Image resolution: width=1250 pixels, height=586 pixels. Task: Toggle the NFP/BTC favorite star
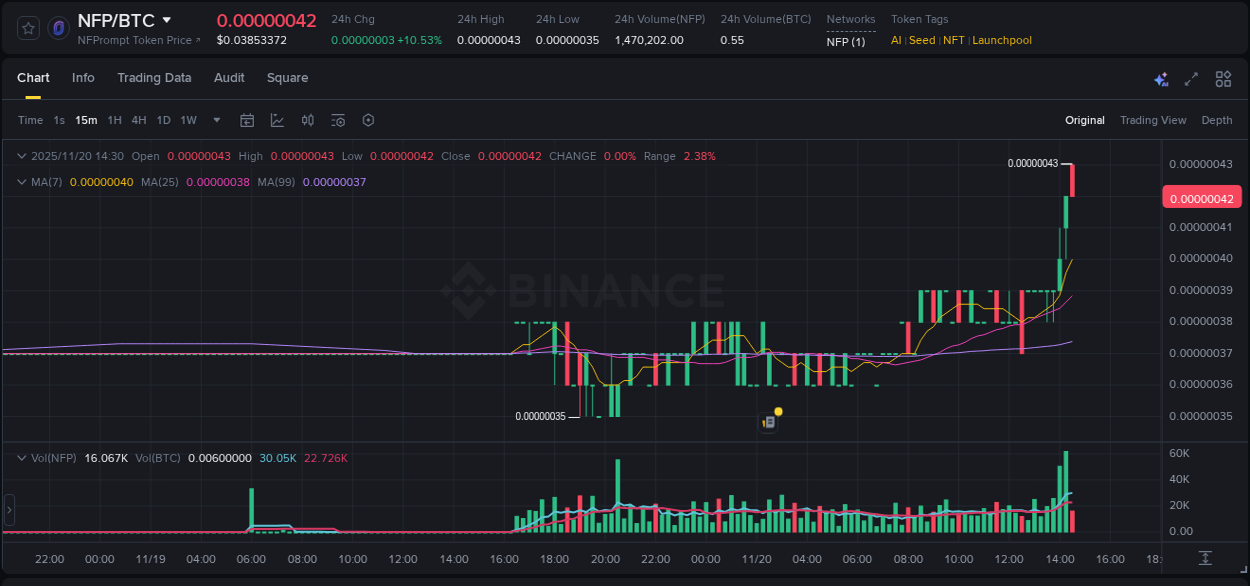27,27
